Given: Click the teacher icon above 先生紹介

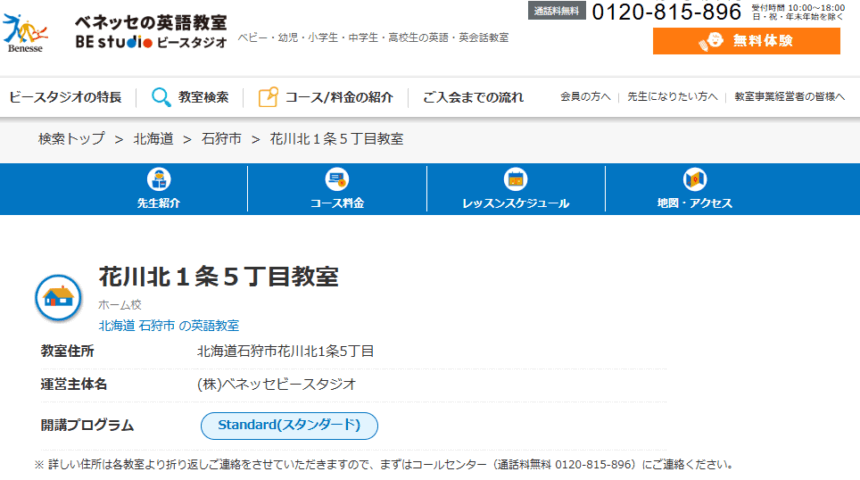Looking at the screenshot, I should click(159, 179).
